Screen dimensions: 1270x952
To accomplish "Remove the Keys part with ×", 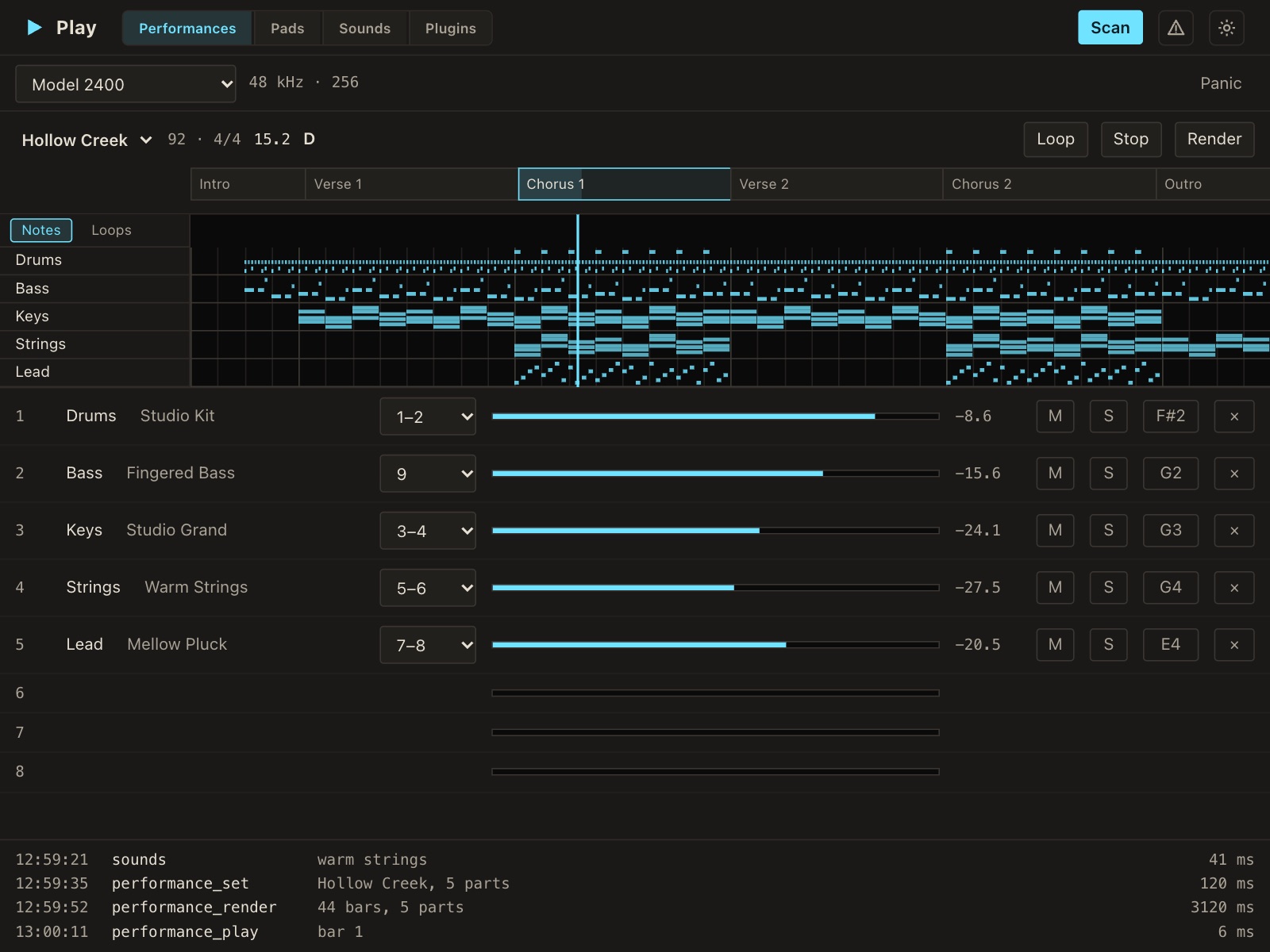I will [x=1234, y=531].
